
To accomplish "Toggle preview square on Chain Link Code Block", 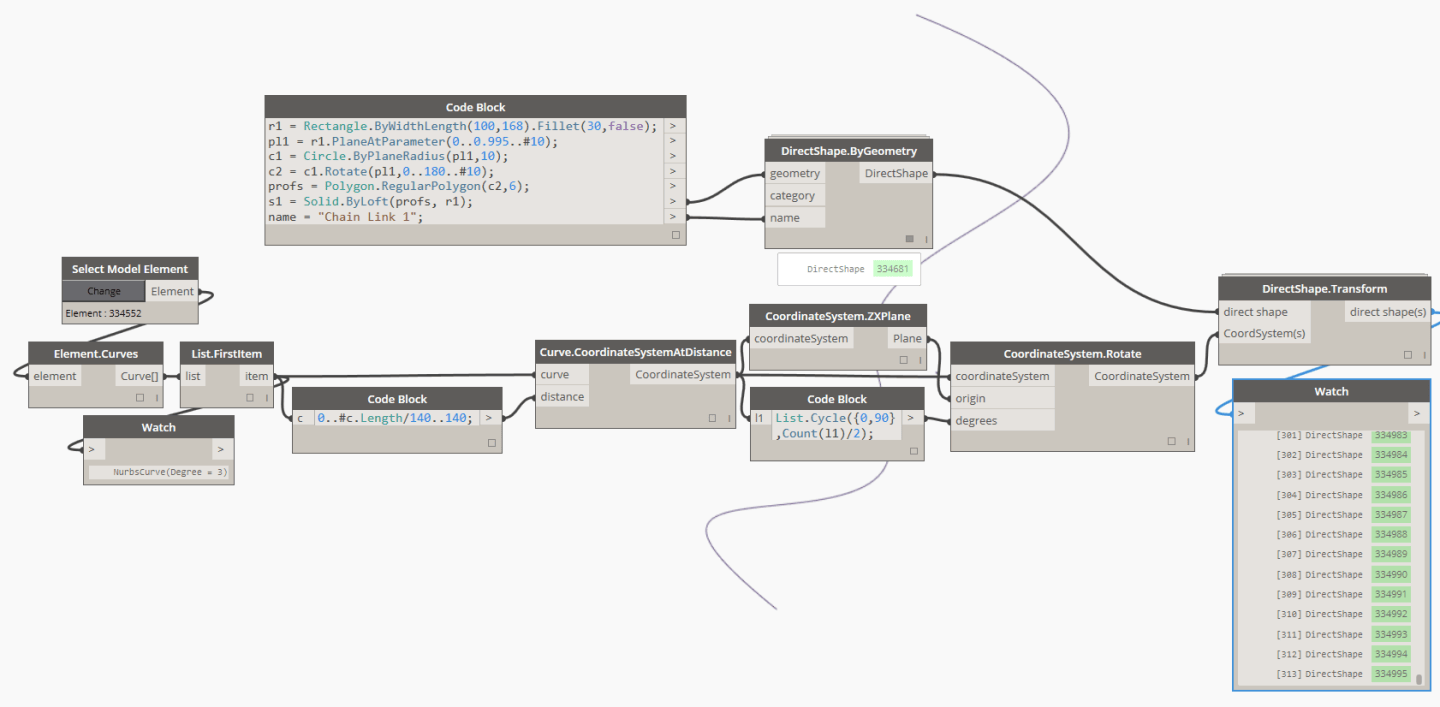I will [676, 235].
